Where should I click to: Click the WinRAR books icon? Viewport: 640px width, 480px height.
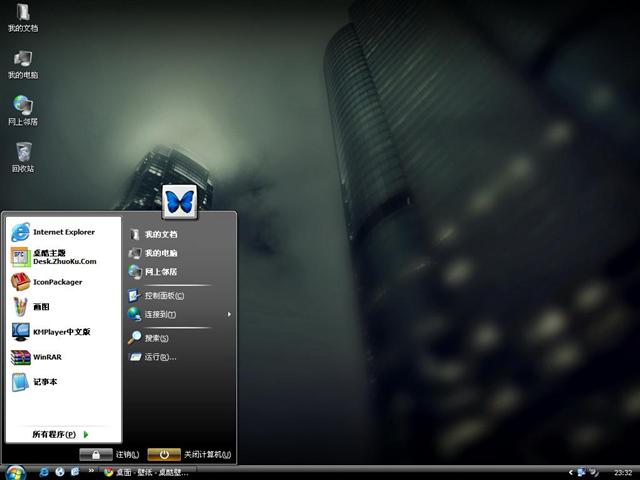click(x=20, y=358)
